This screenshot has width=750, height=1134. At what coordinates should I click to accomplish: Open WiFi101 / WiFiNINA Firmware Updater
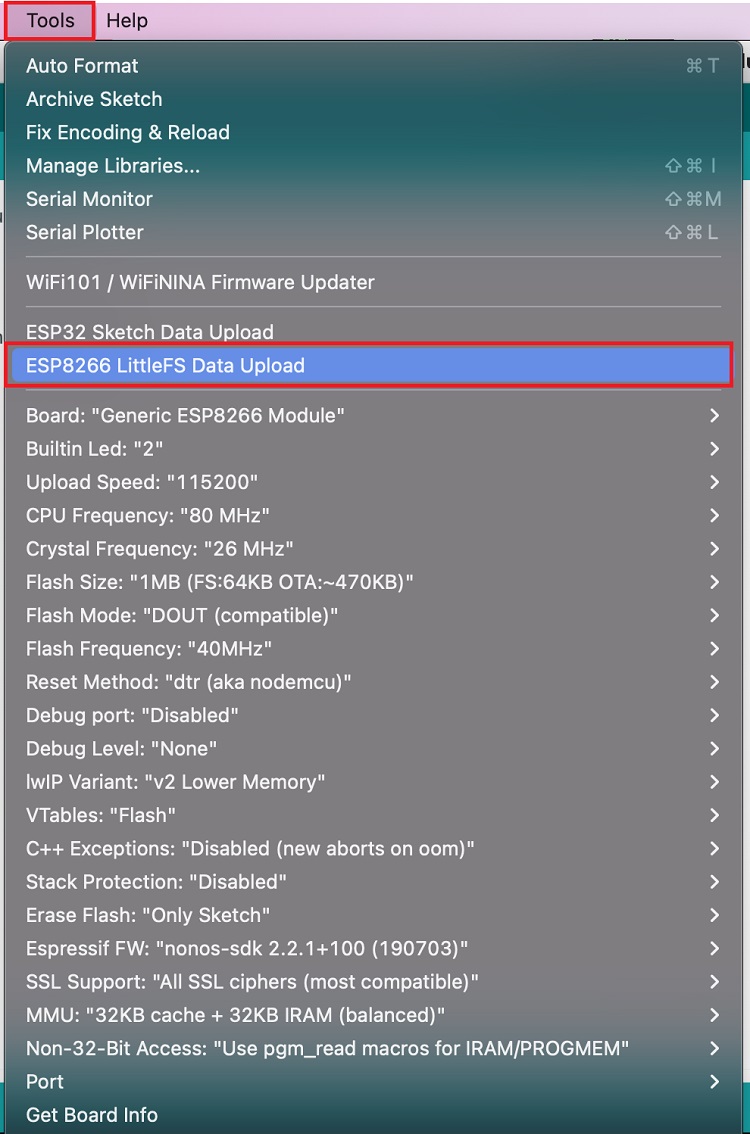200,282
